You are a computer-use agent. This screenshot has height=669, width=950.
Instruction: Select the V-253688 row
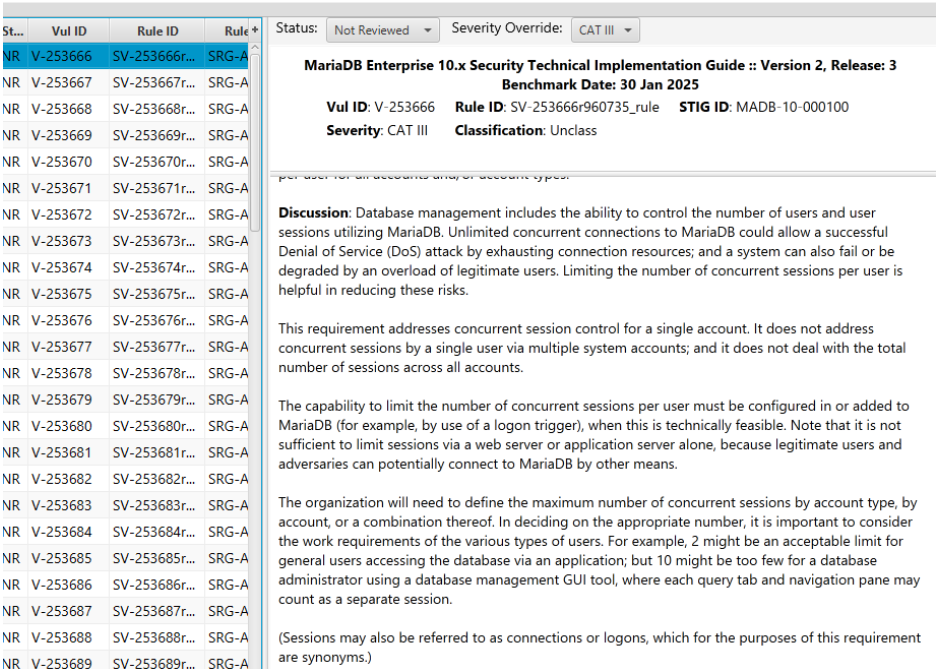tap(61, 637)
